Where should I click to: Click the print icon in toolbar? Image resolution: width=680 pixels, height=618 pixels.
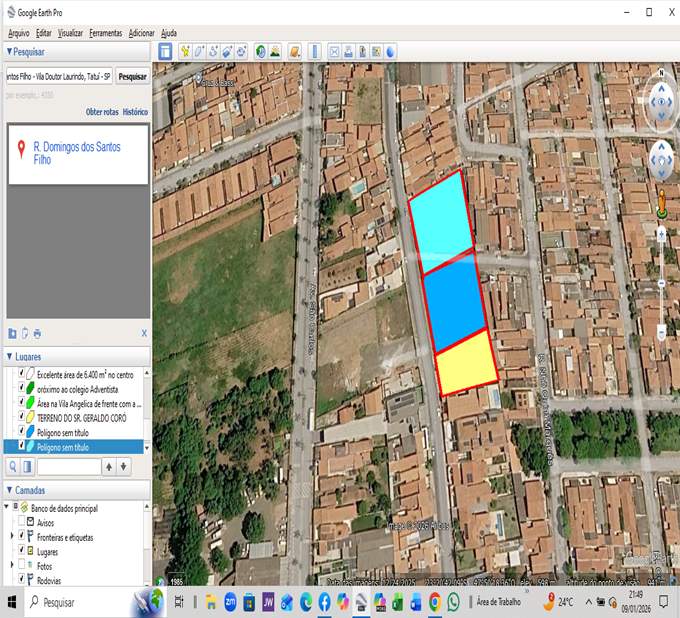coord(348,51)
